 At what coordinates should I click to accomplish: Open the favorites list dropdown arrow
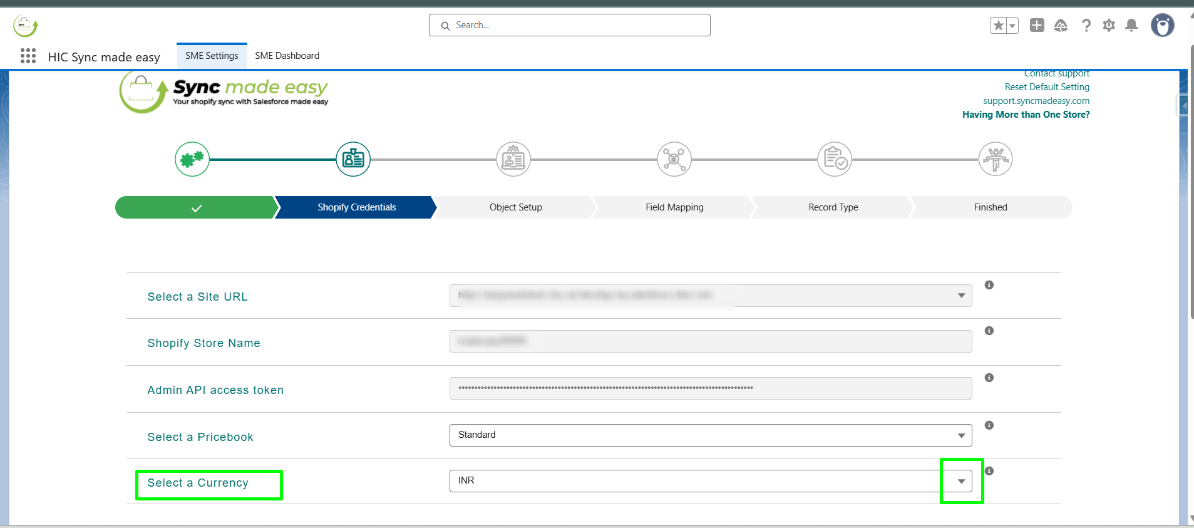pos(1013,26)
